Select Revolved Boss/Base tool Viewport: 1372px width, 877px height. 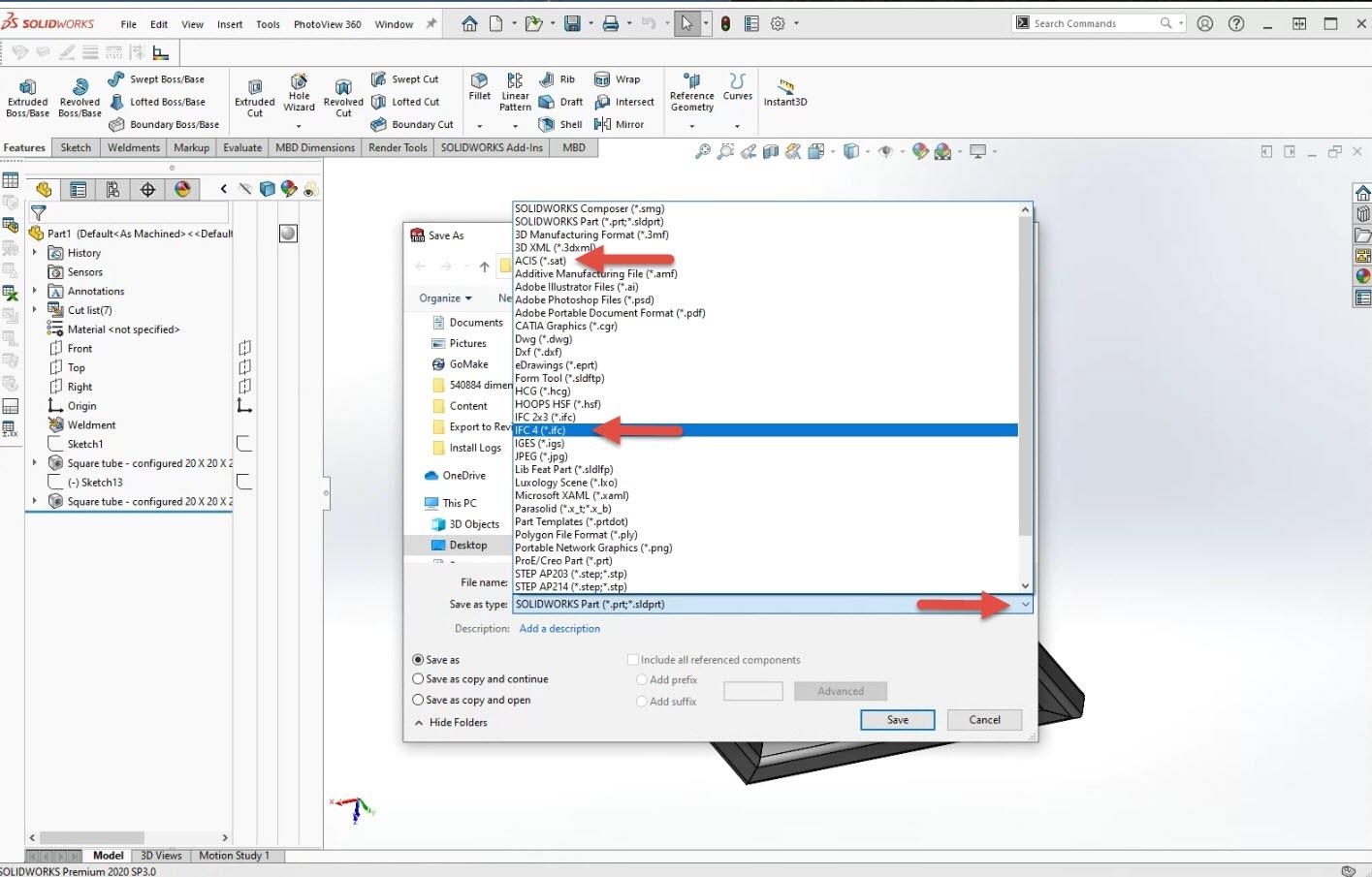[x=80, y=99]
